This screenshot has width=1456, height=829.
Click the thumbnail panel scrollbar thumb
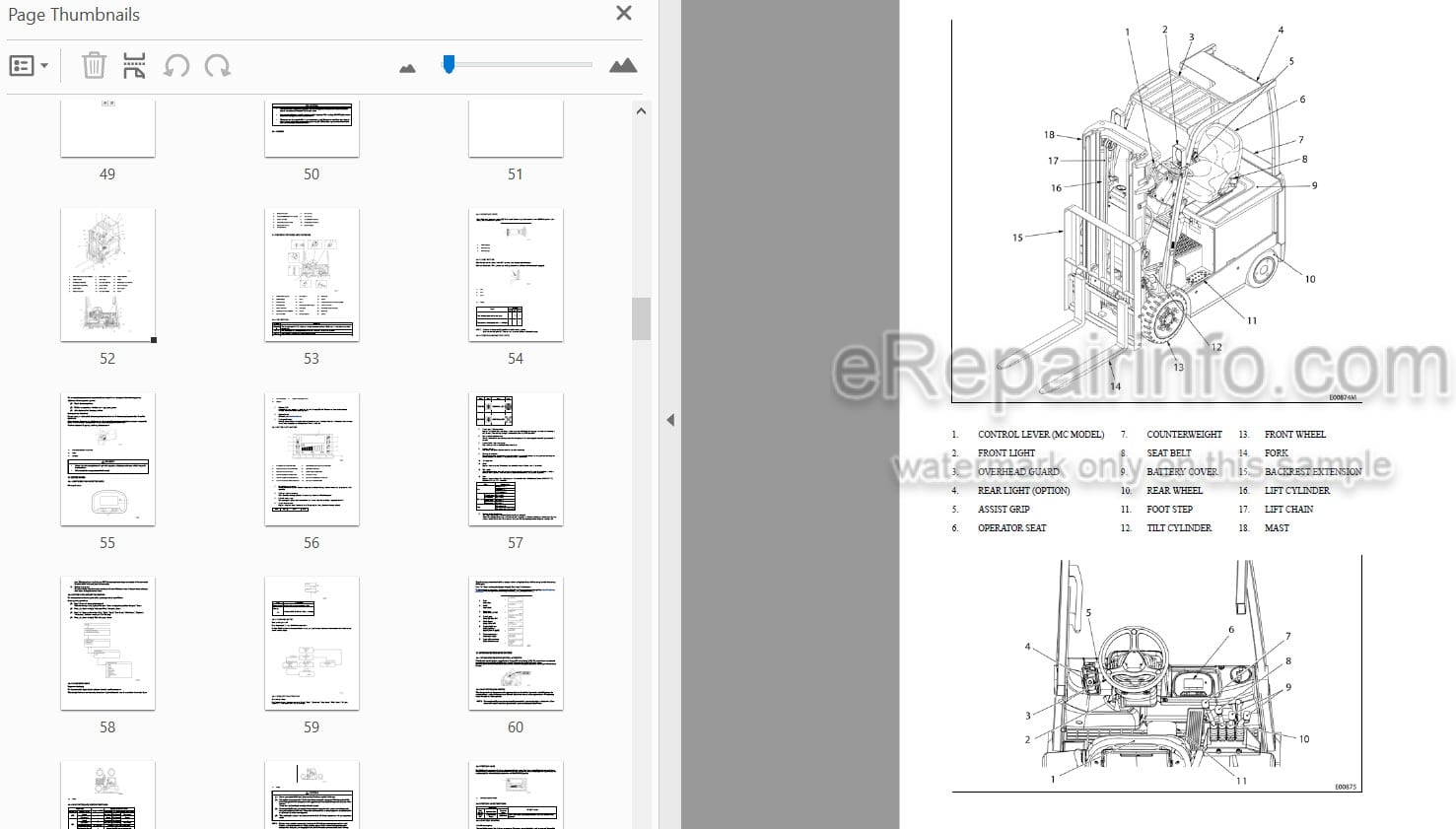click(641, 318)
